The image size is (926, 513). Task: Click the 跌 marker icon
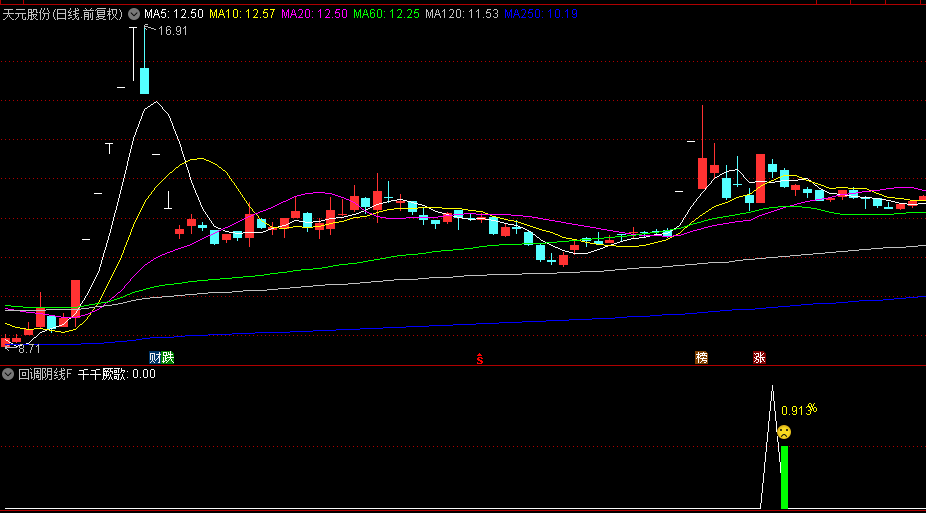click(x=168, y=357)
